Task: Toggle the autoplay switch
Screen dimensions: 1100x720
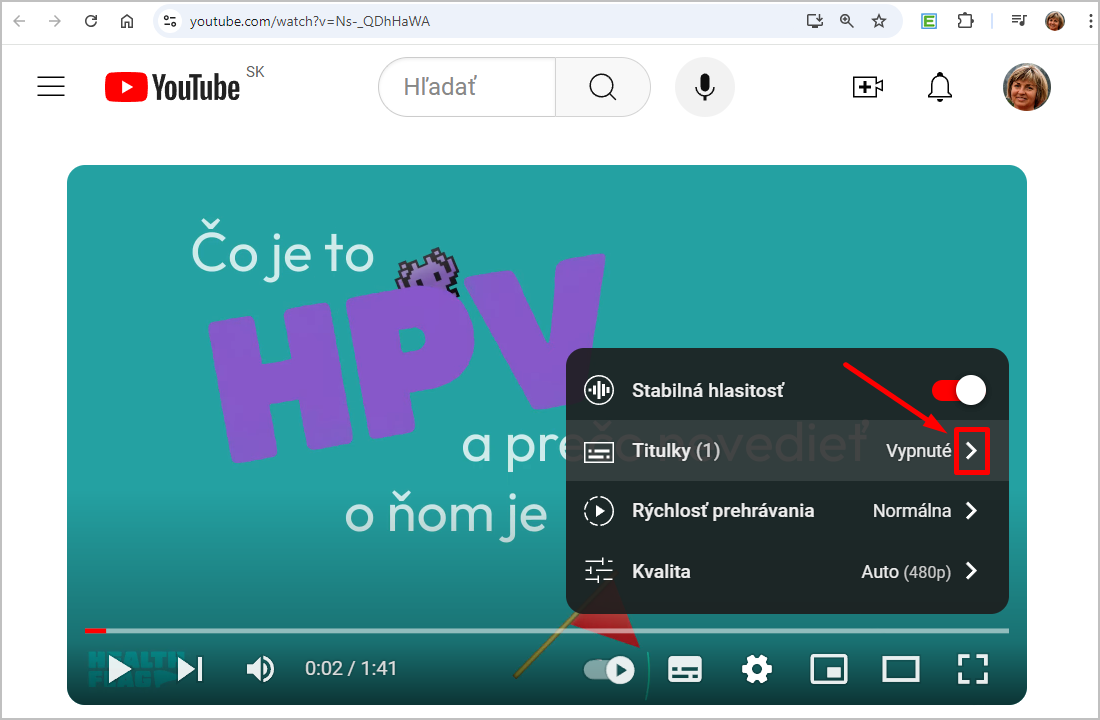Action: click(609, 669)
